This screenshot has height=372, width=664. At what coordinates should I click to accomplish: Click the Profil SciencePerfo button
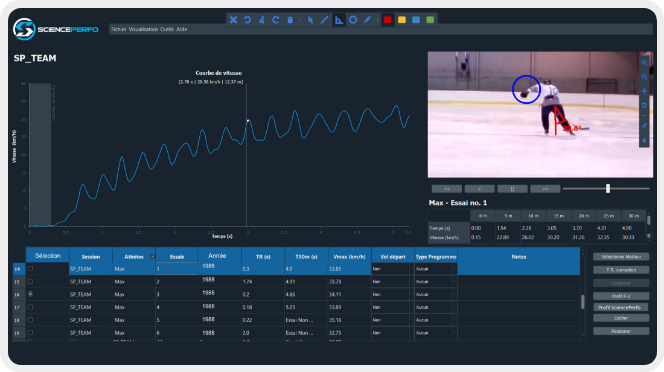click(x=621, y=307)
